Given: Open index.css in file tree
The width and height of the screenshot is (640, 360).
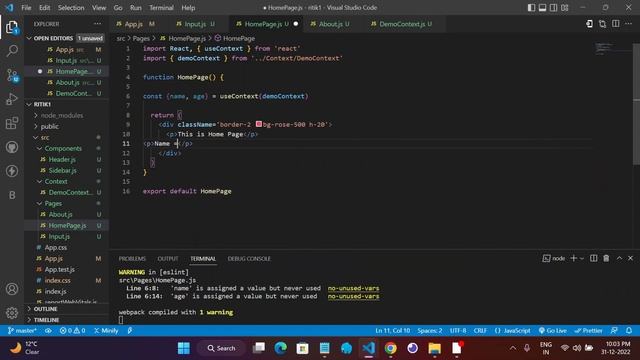Looking at the screenshot, I should tap(58, 280).
